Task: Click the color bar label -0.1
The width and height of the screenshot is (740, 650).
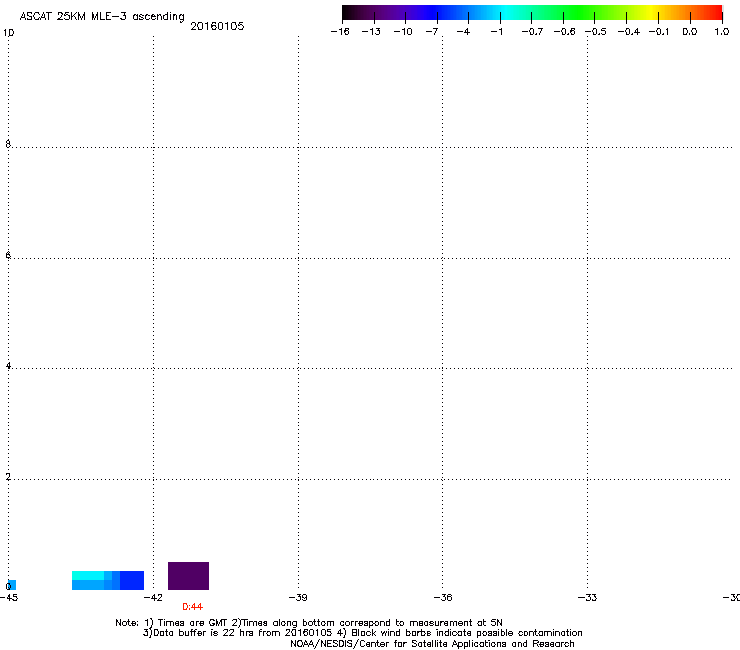Action: 659,32
